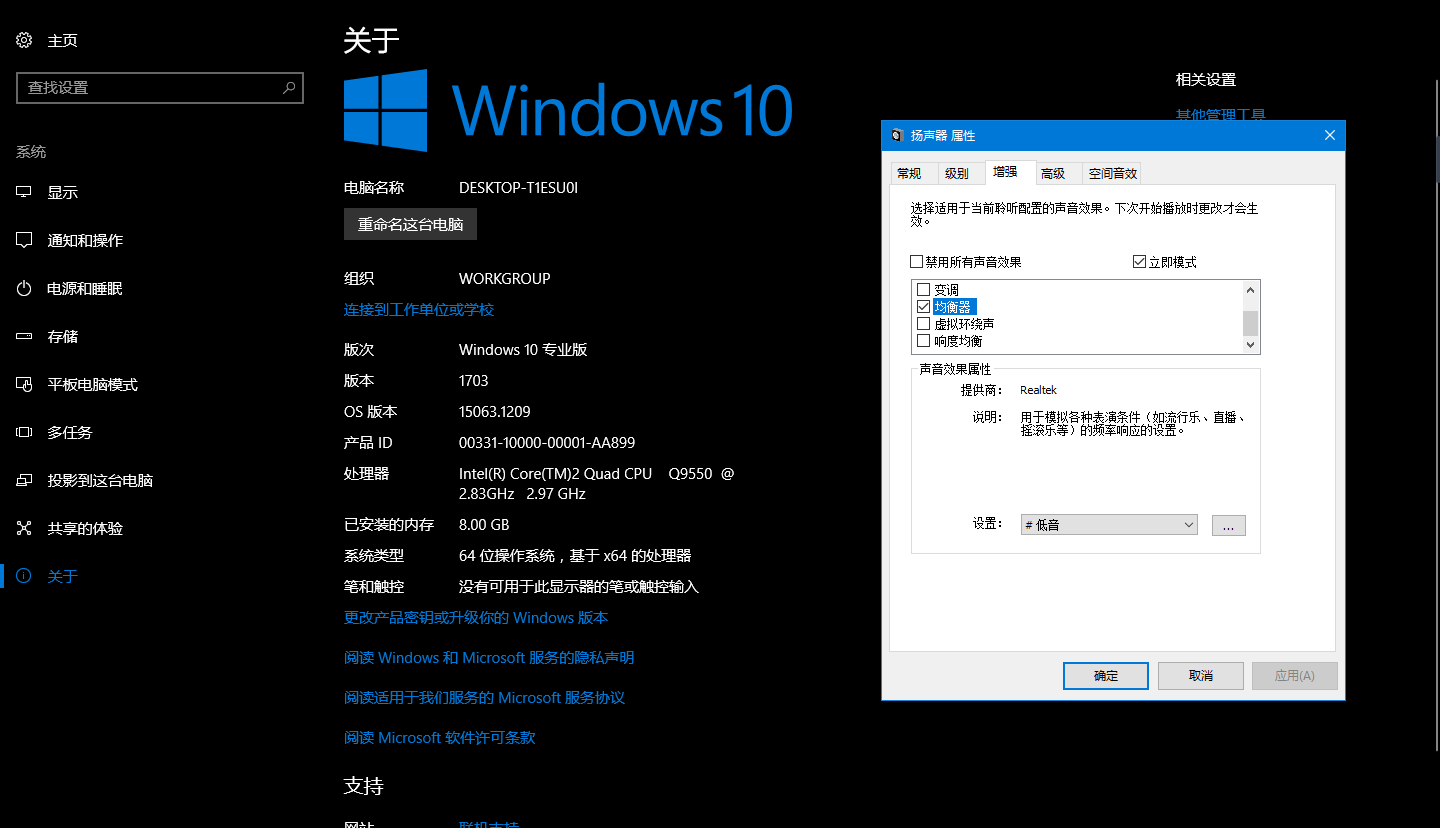Click the 查找设置 search field

coord(160,88)
